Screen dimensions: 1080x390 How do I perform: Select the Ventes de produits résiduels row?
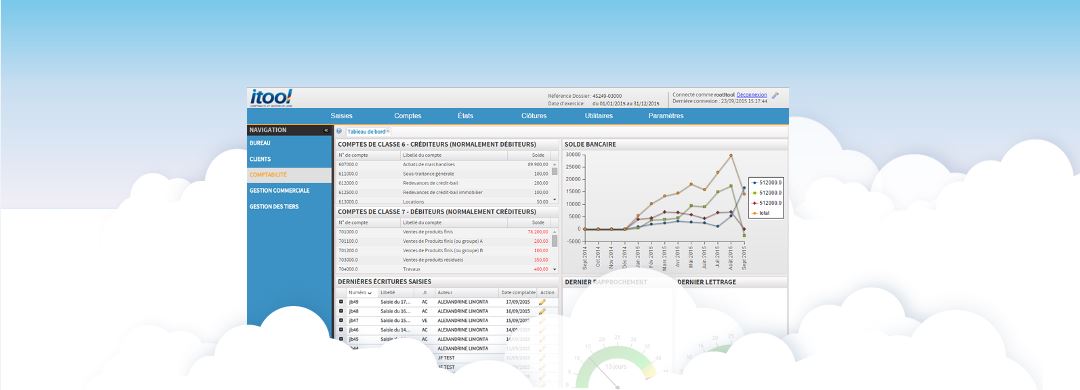pyautogui.click(x=444, y=260)
